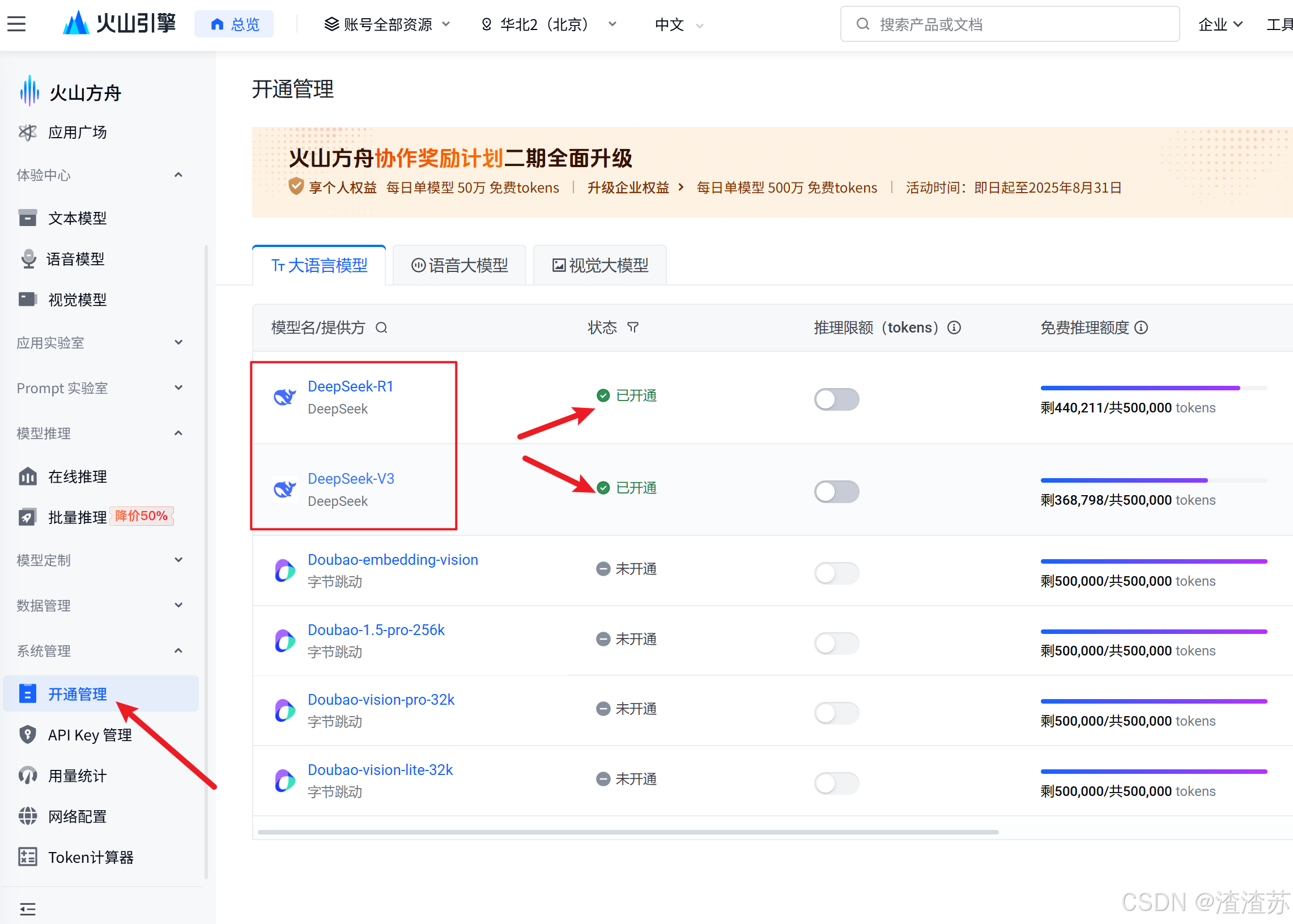This screenshot has height=924, width=1293.
Task: Open the hamburger menu icon
Action: click(x=16, y=24)
